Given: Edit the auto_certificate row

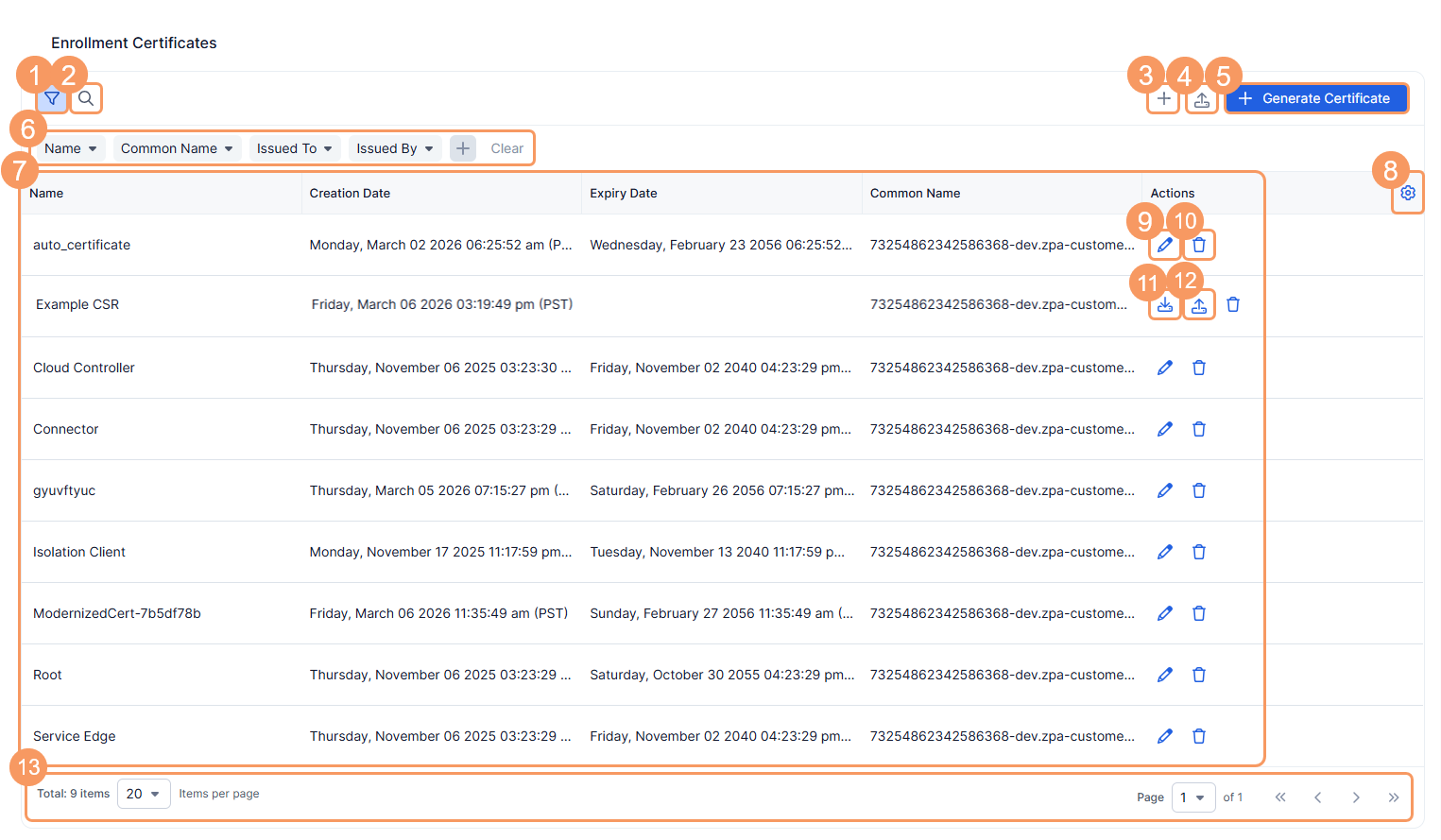Looking at the screenshot, I should (x=1165, y=245).
